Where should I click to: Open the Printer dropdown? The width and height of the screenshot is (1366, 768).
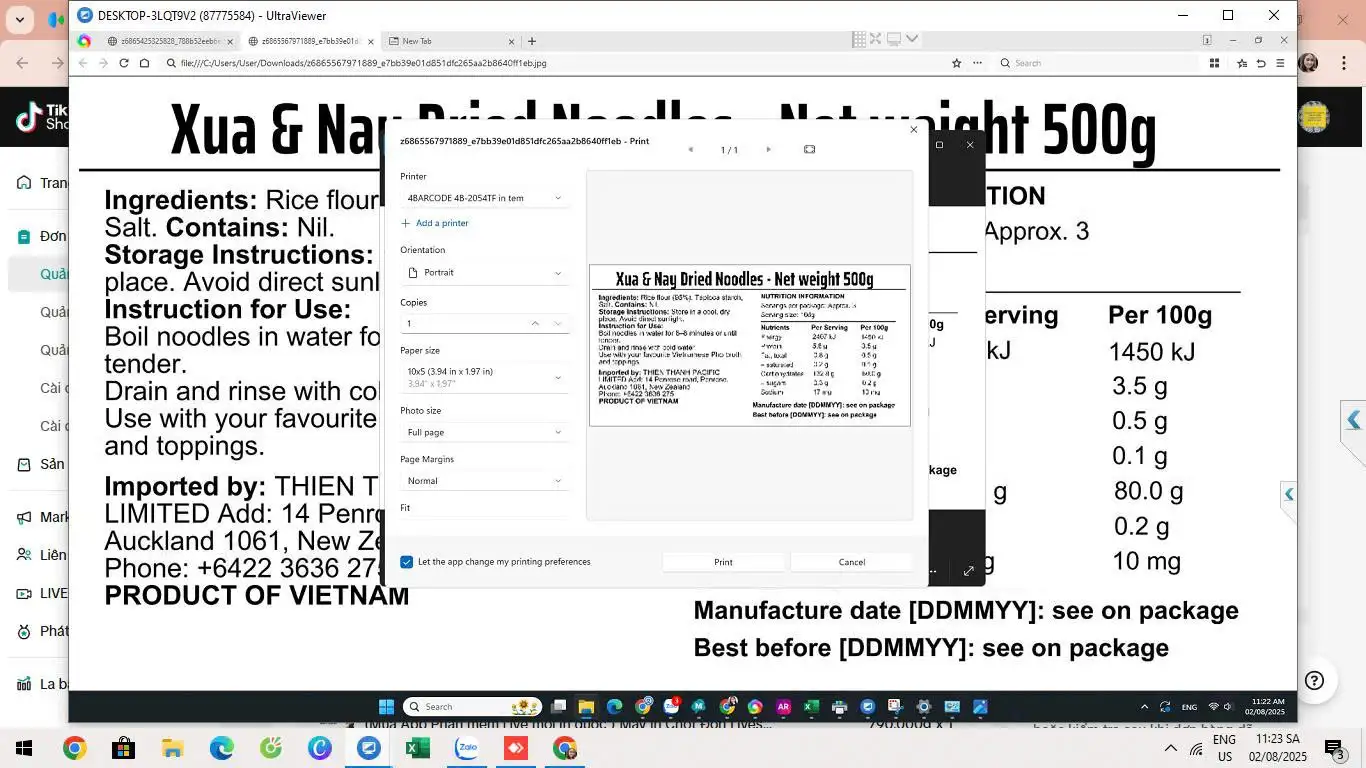click(484, 198)
